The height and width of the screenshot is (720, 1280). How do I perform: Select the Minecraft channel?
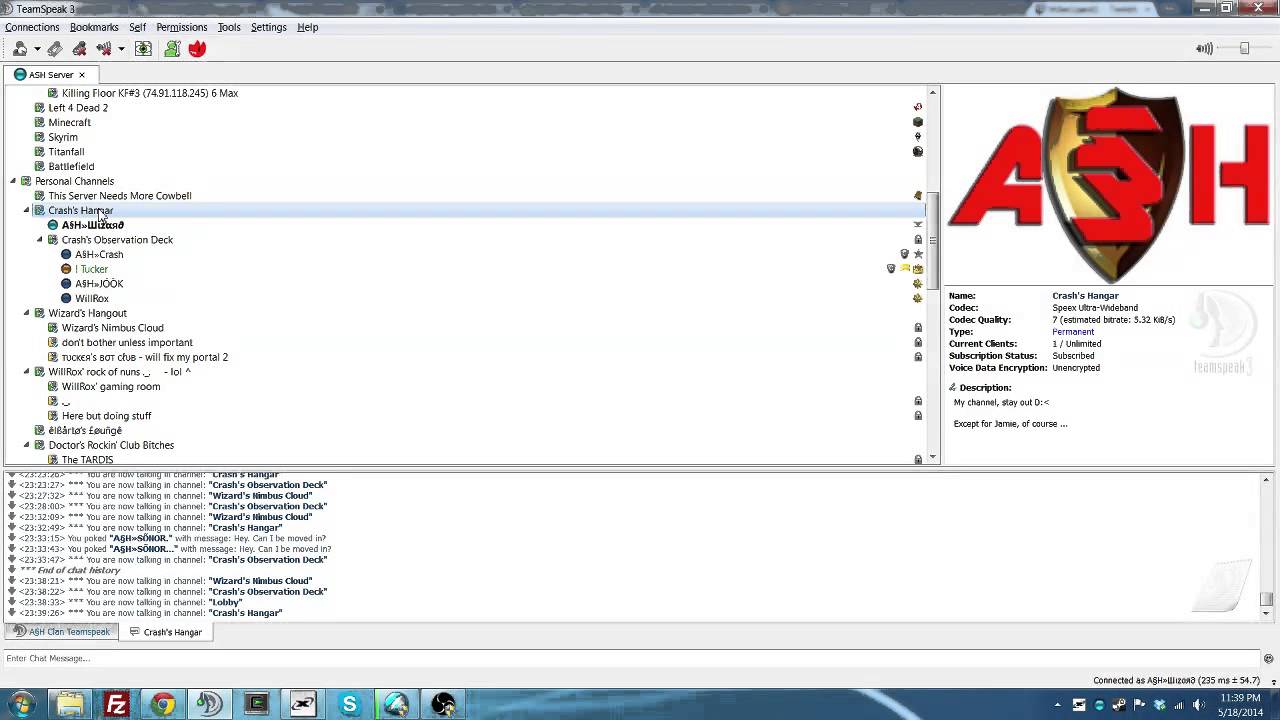[69, 122]
